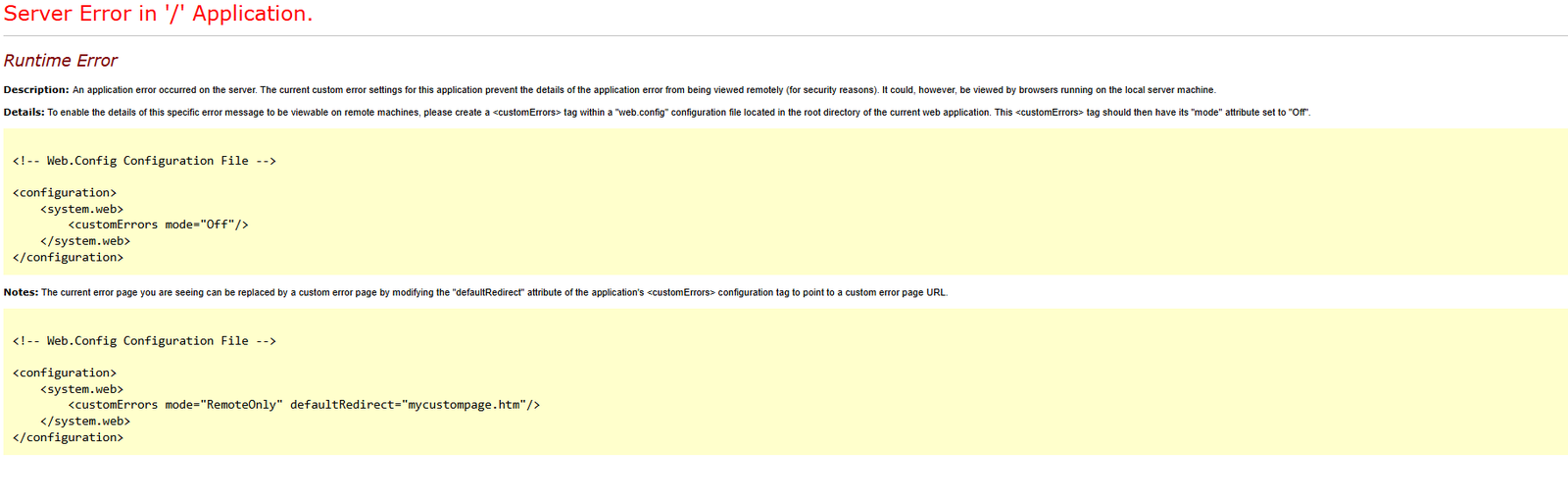Click opening <system.web> tag in first code block
This screenshot has width=1568, height=499.
[x=81, y=209]
